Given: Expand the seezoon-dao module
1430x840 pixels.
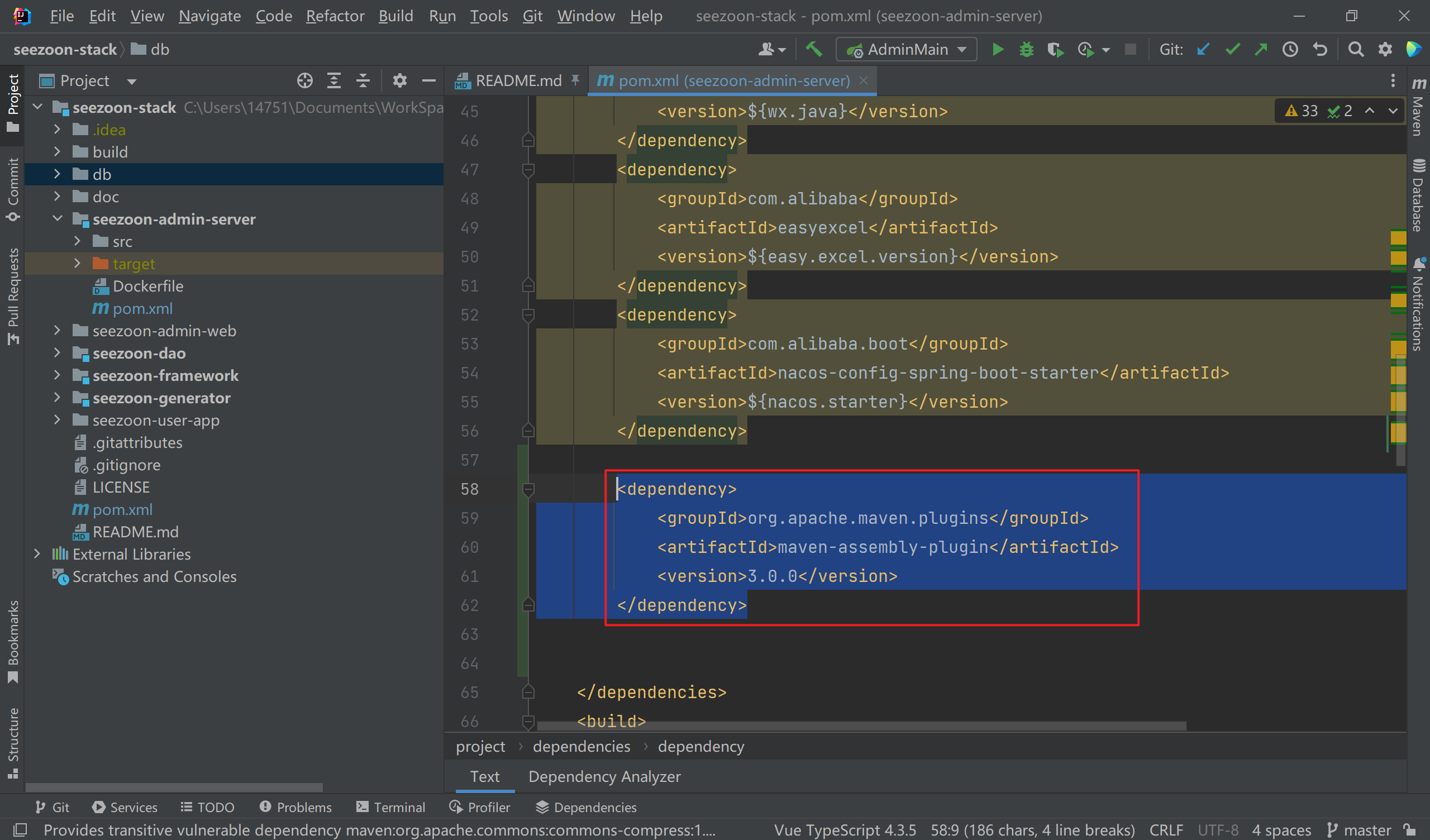Looking at the screenshot, I should (57, 353).
